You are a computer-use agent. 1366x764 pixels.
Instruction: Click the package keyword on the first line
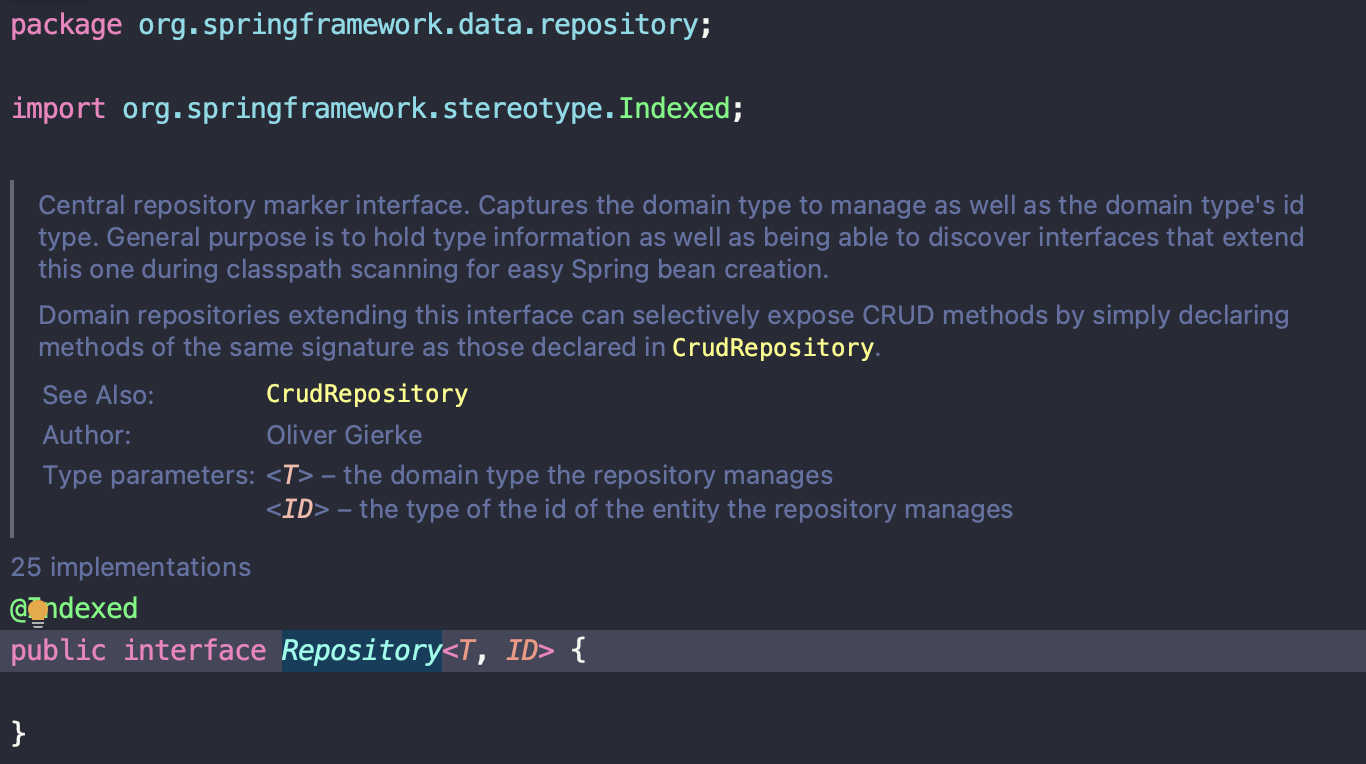coord(66,26)
